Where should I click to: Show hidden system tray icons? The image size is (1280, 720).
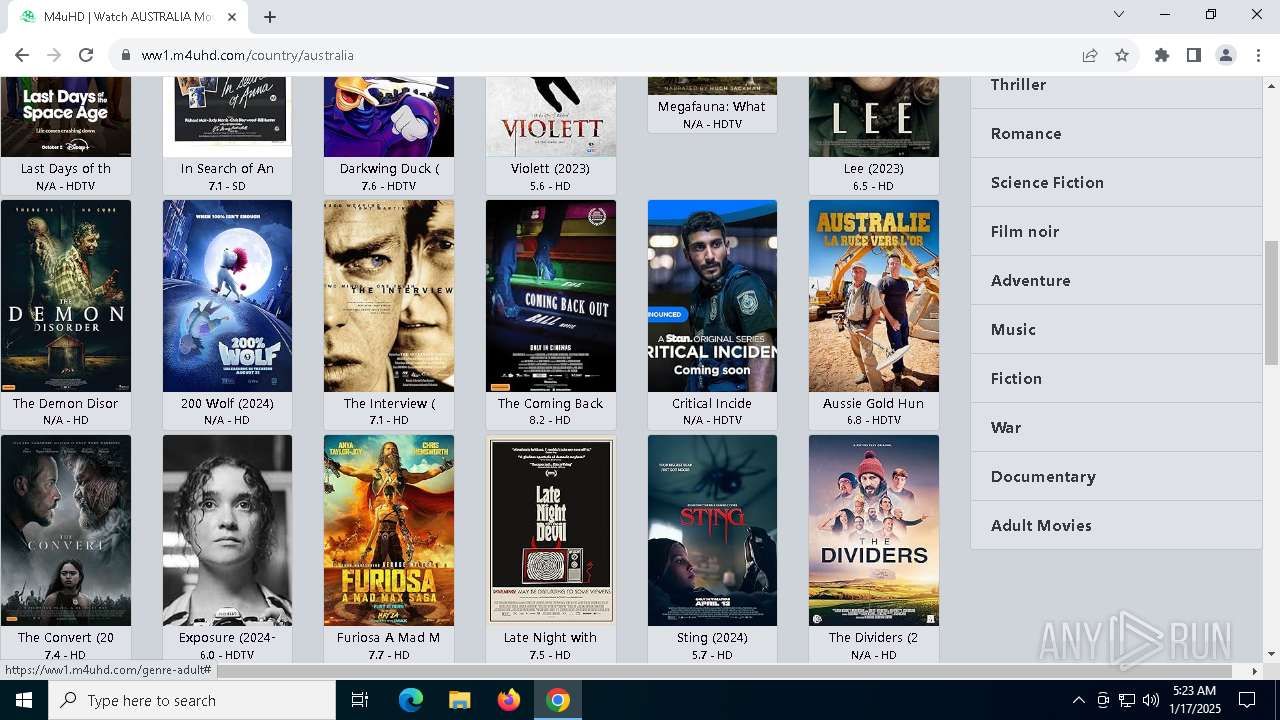point(1078,700)
